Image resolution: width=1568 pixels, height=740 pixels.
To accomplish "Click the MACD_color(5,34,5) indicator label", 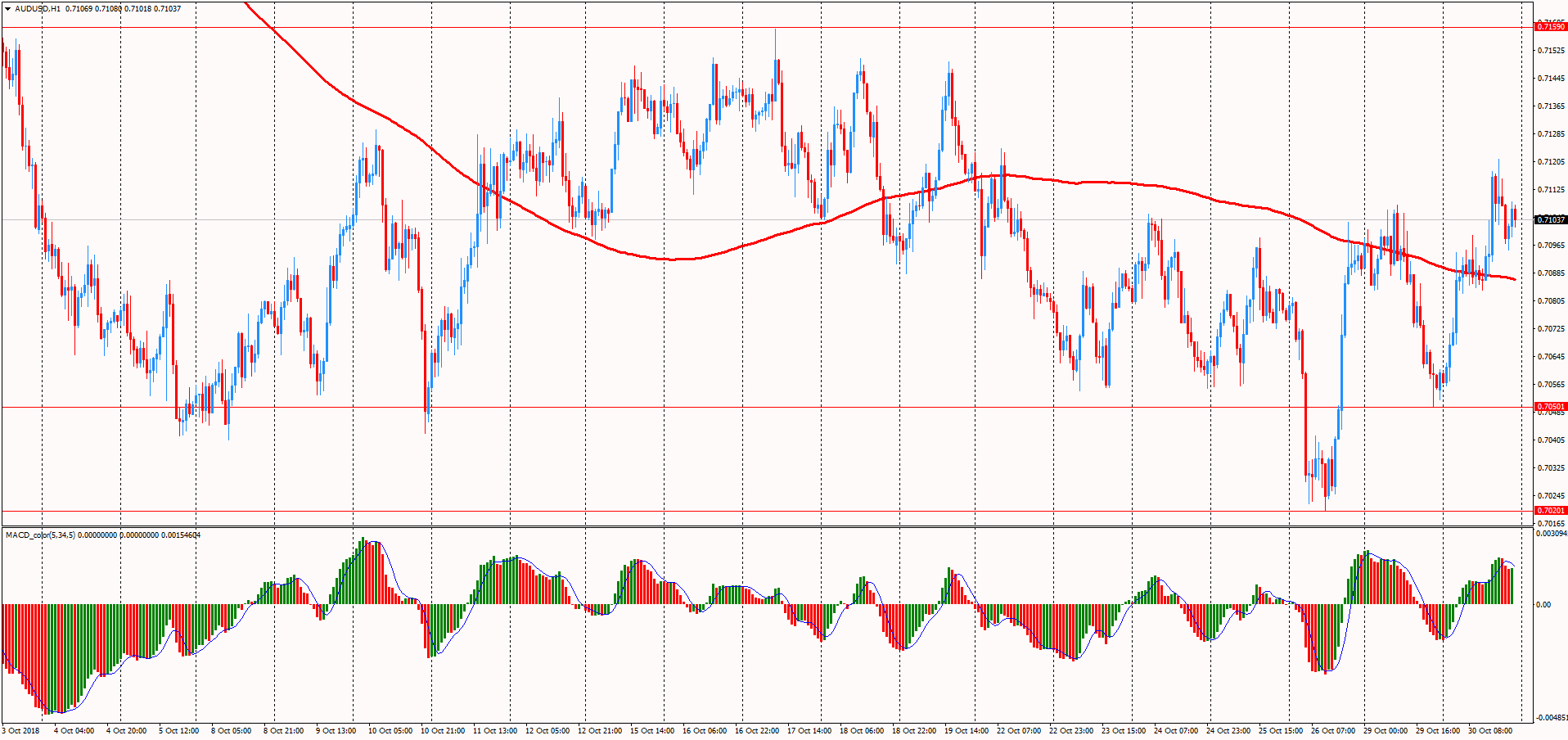I will pos(40,535).
